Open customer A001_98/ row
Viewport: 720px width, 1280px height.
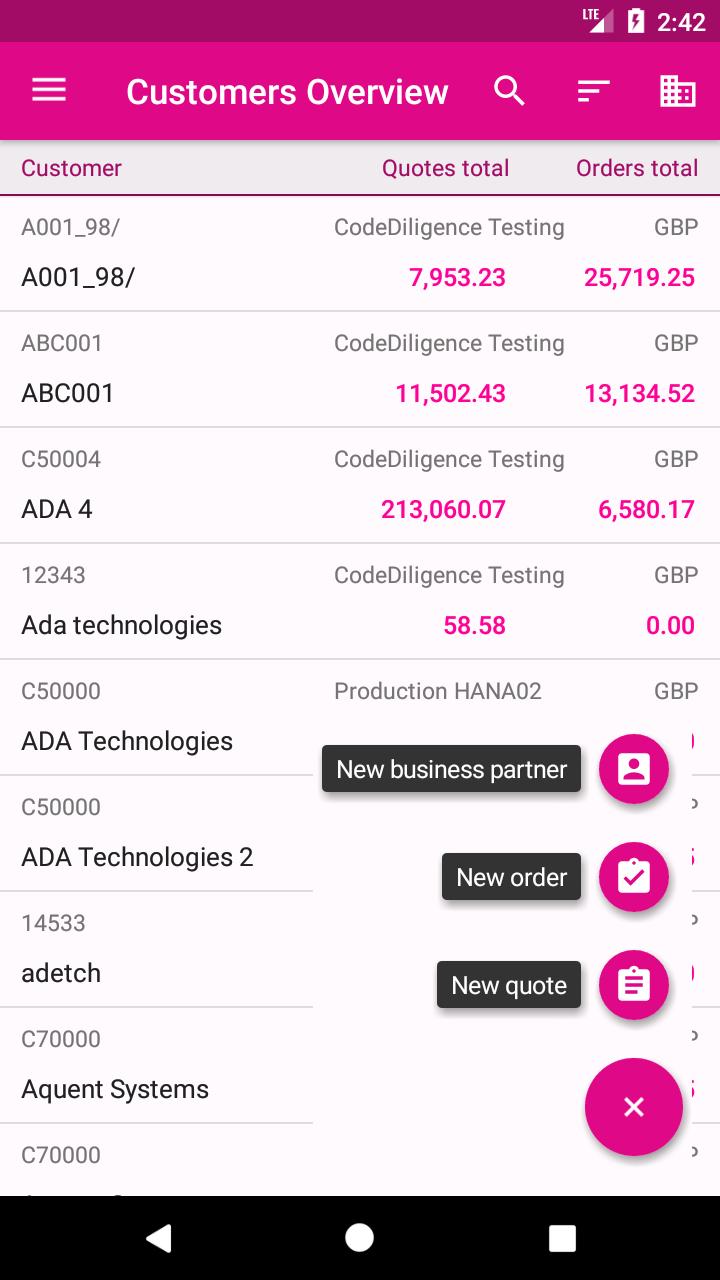tap(360, 254)
